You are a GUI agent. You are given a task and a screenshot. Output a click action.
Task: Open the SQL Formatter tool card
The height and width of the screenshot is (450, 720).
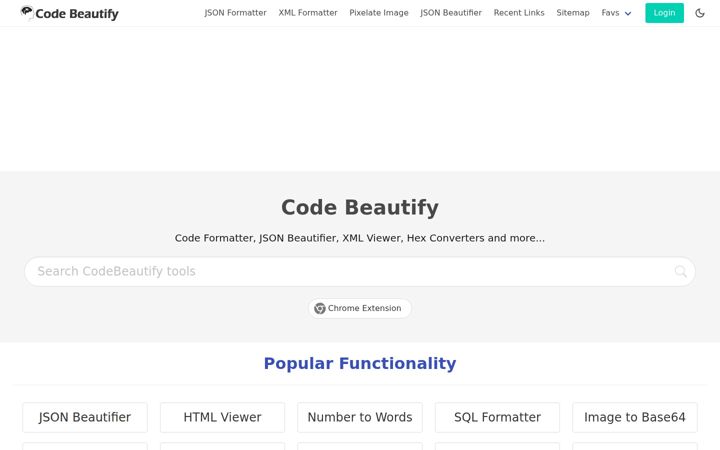(x=497, y=417)
